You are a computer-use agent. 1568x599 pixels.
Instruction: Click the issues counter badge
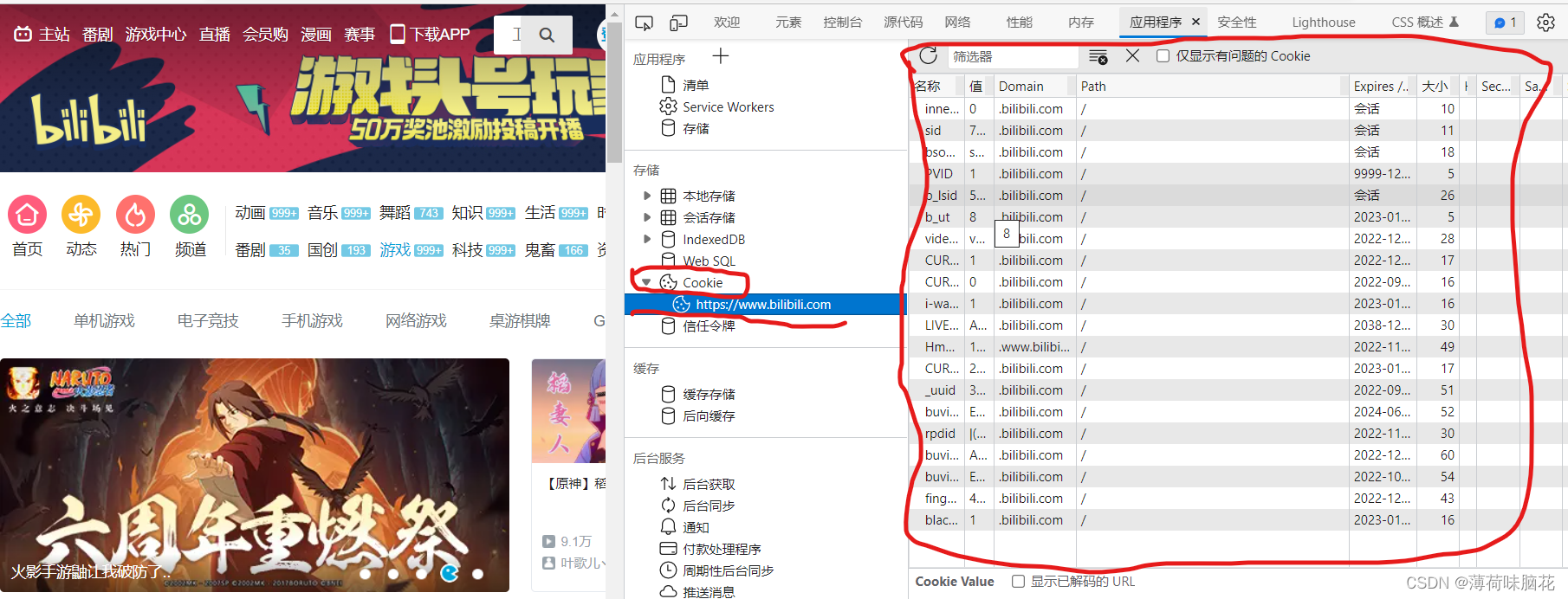pos(1506,23)
